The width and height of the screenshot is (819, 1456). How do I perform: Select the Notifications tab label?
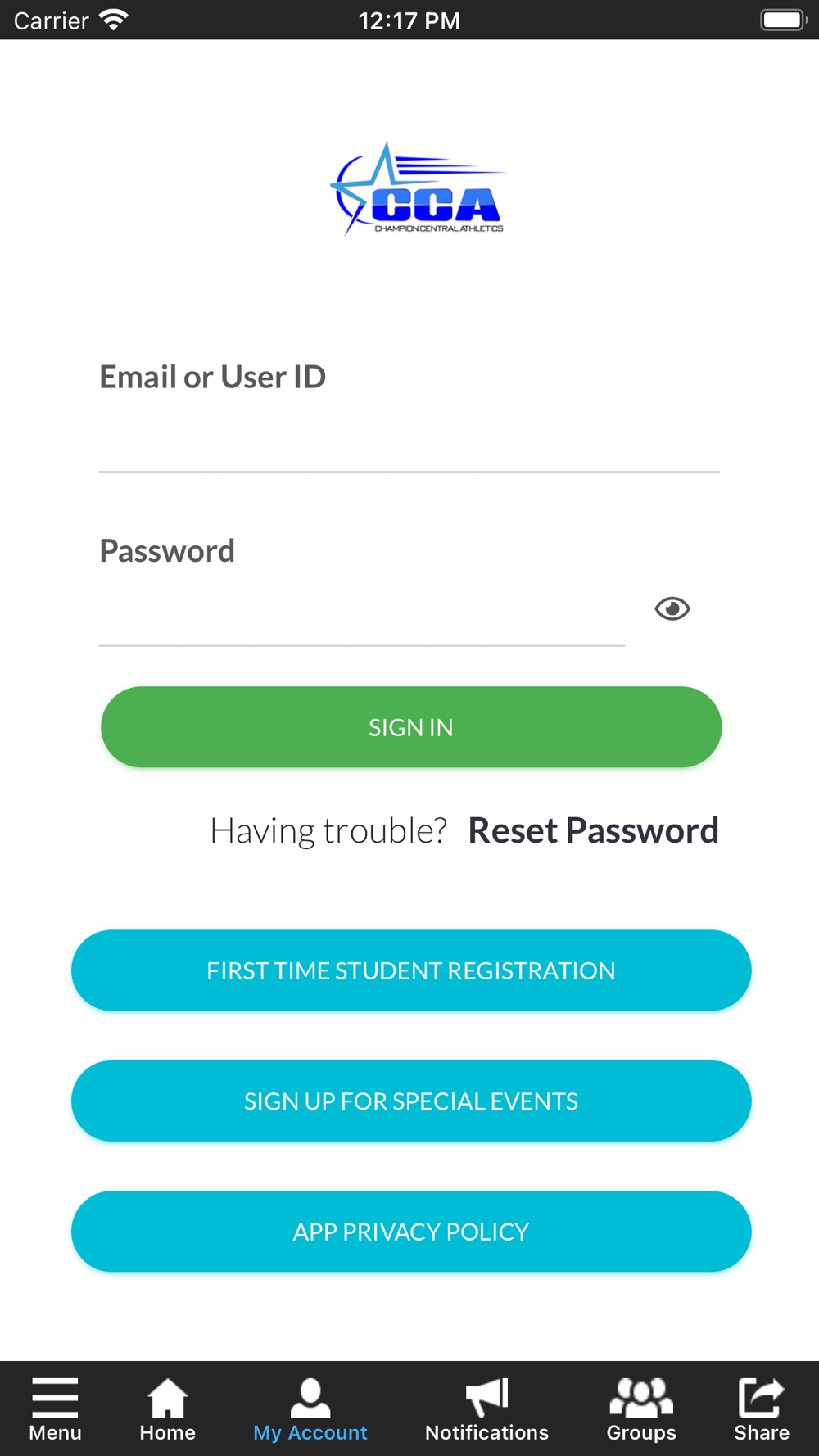(486, 1432)
